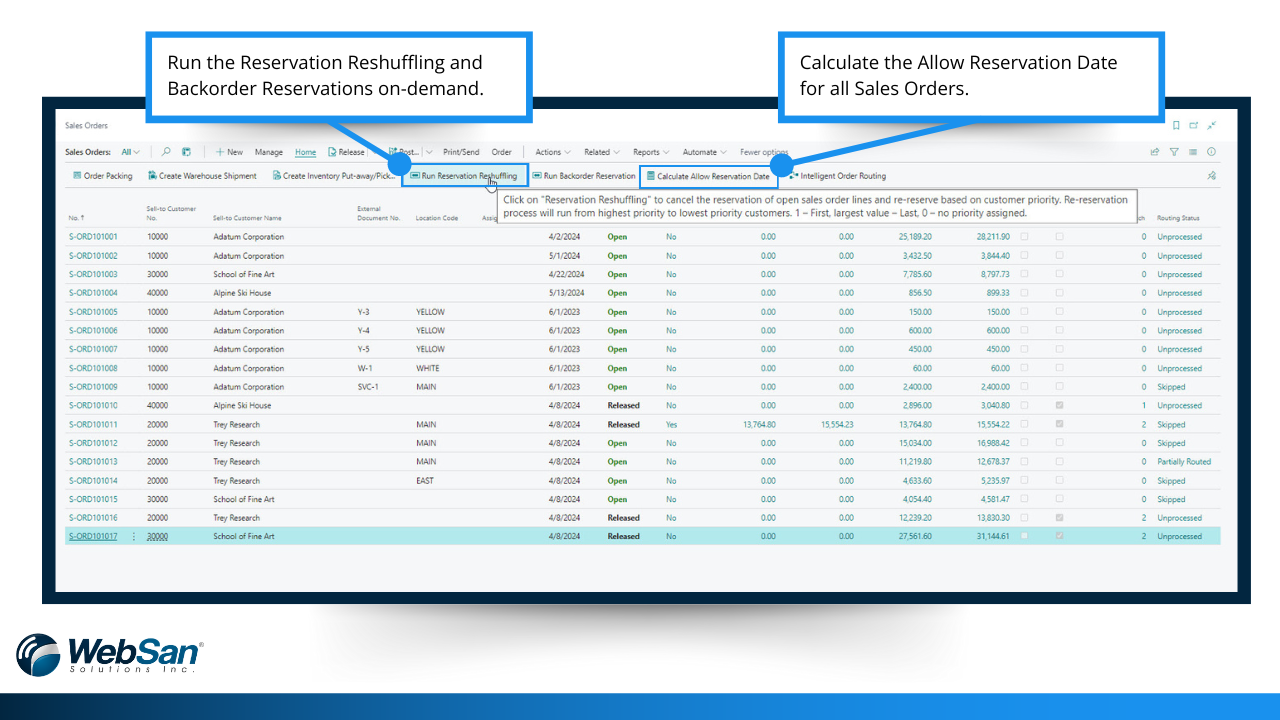
Task: Expand the Automate menu
Action: 704,152
